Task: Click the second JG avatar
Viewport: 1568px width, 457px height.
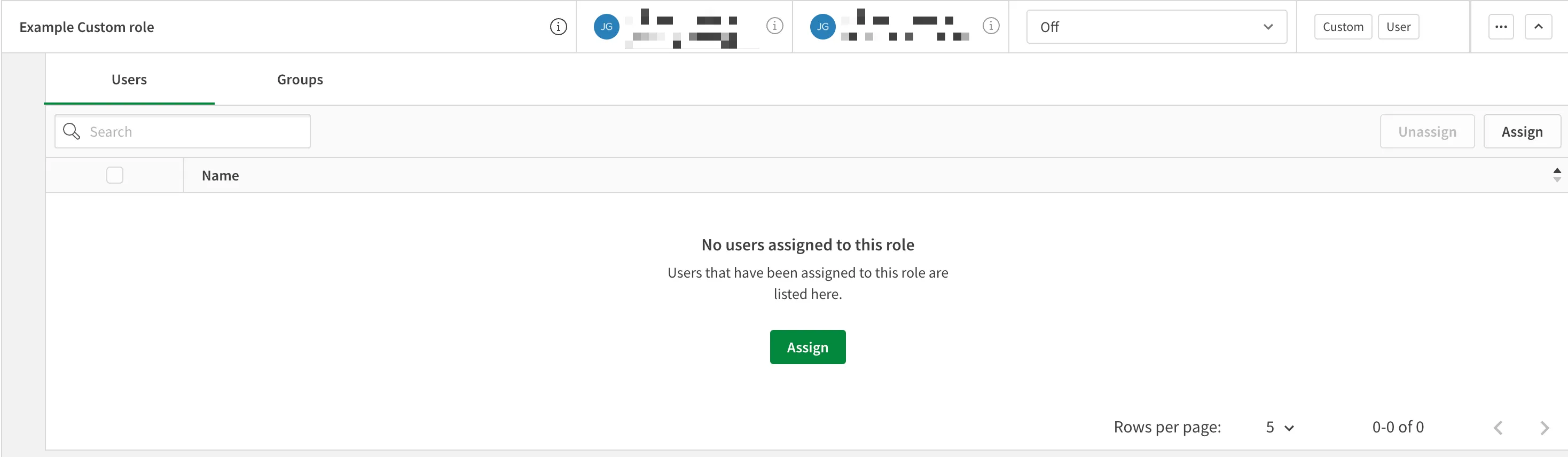Action: tap(822, 26)
